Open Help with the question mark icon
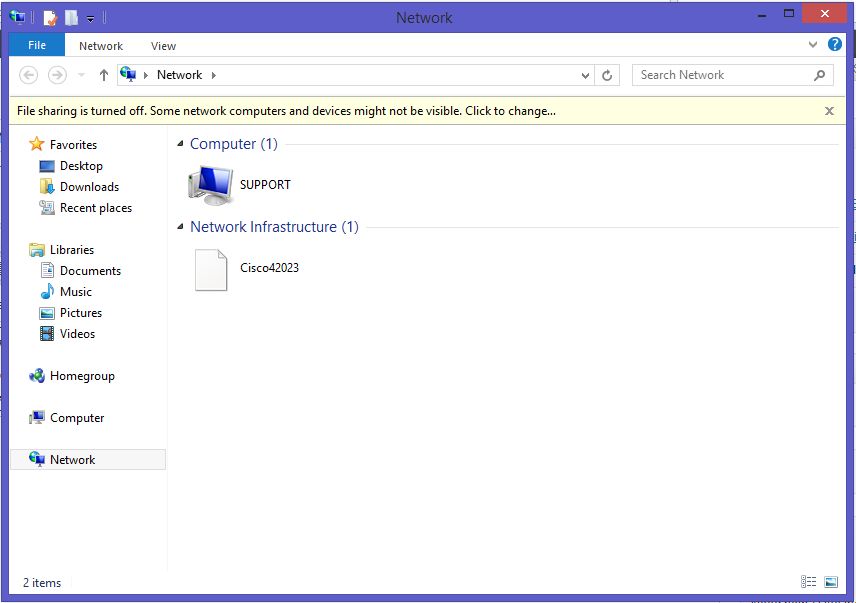856x603 pixels. (835, 44)
